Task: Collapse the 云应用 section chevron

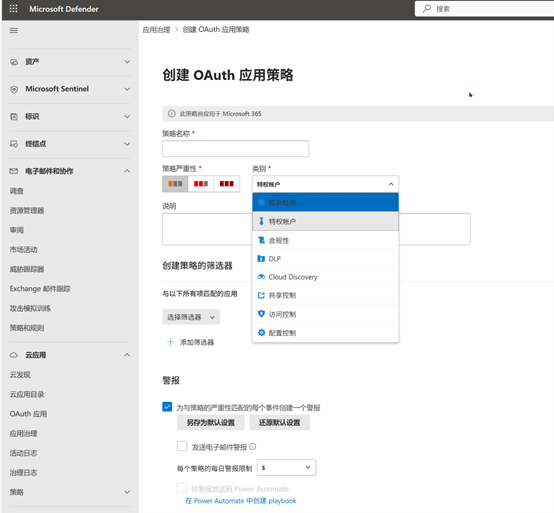Action: click(x=127, y=355)
